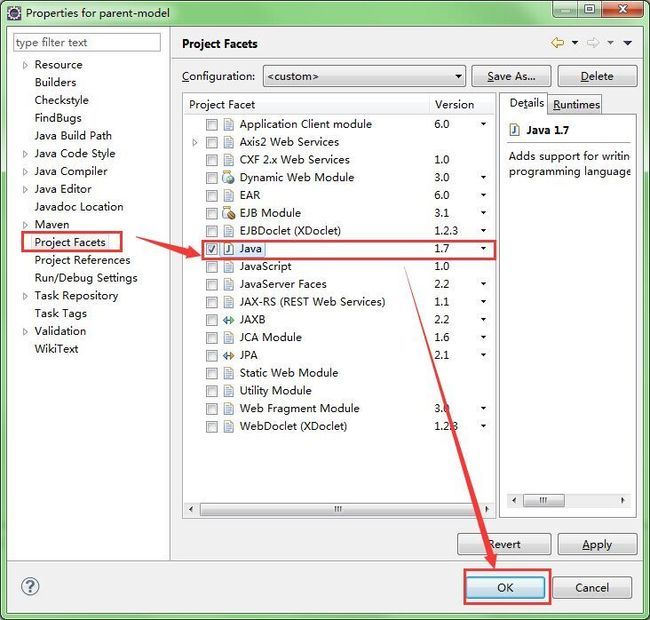Enable the JPA facet checkbox
This screenshot has height=620, width=650.
pos(212,356)
